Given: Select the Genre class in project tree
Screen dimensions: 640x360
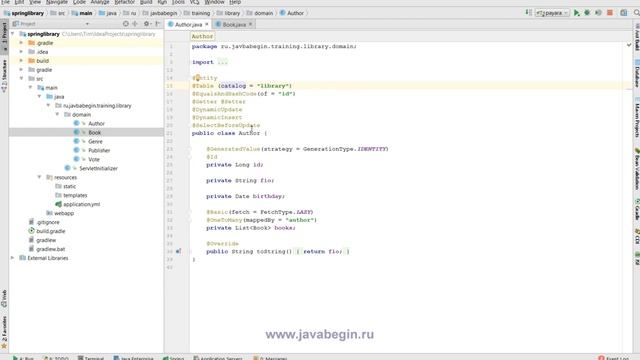Looking at the screenshot, I should (95, 142).
